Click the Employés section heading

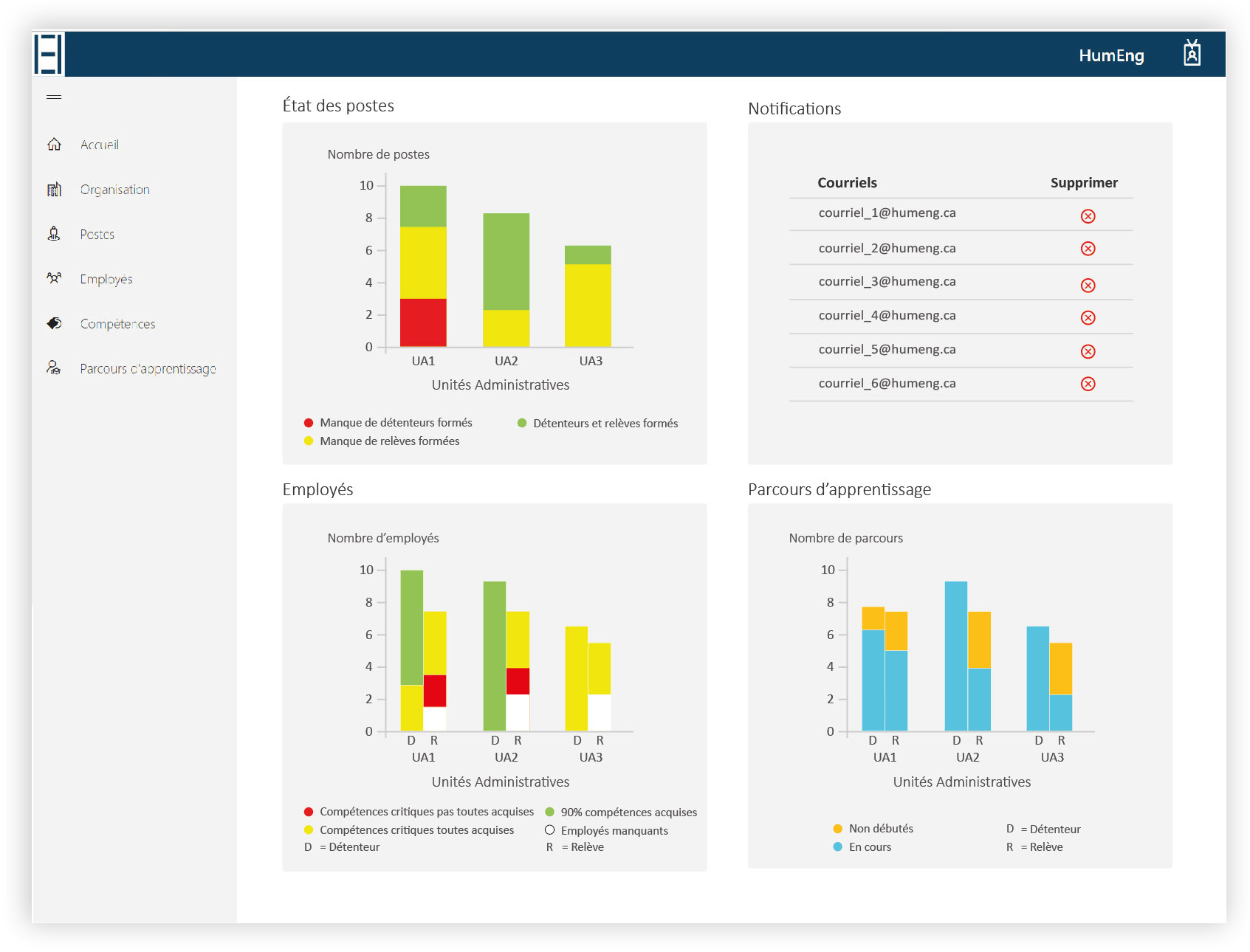pos(317,489)
